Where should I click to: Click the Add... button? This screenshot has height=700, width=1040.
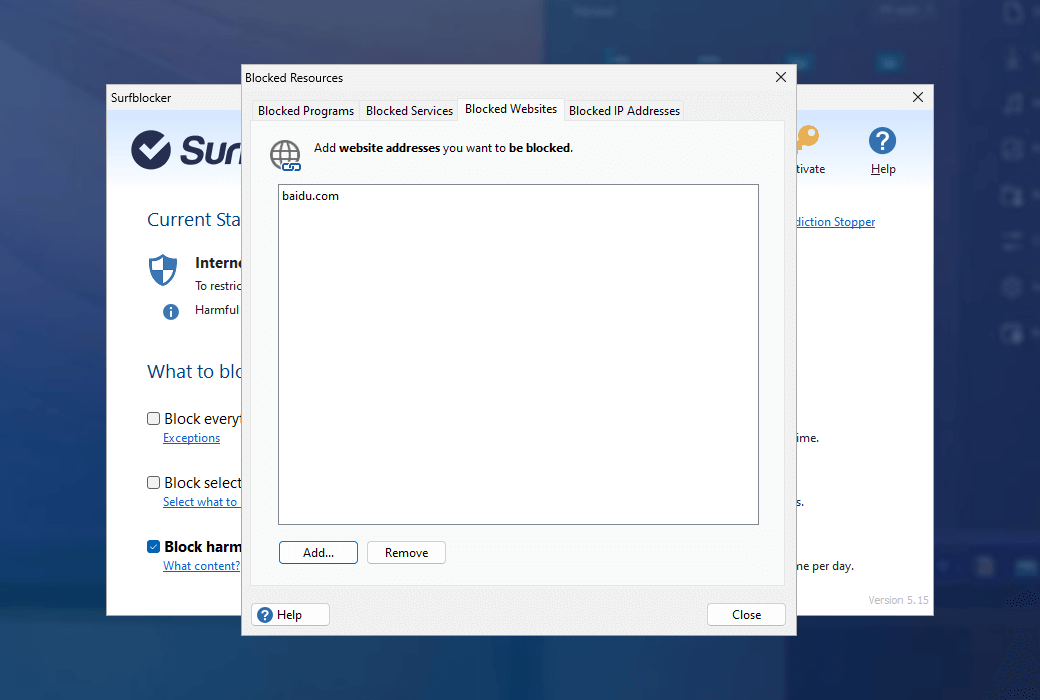318,553
